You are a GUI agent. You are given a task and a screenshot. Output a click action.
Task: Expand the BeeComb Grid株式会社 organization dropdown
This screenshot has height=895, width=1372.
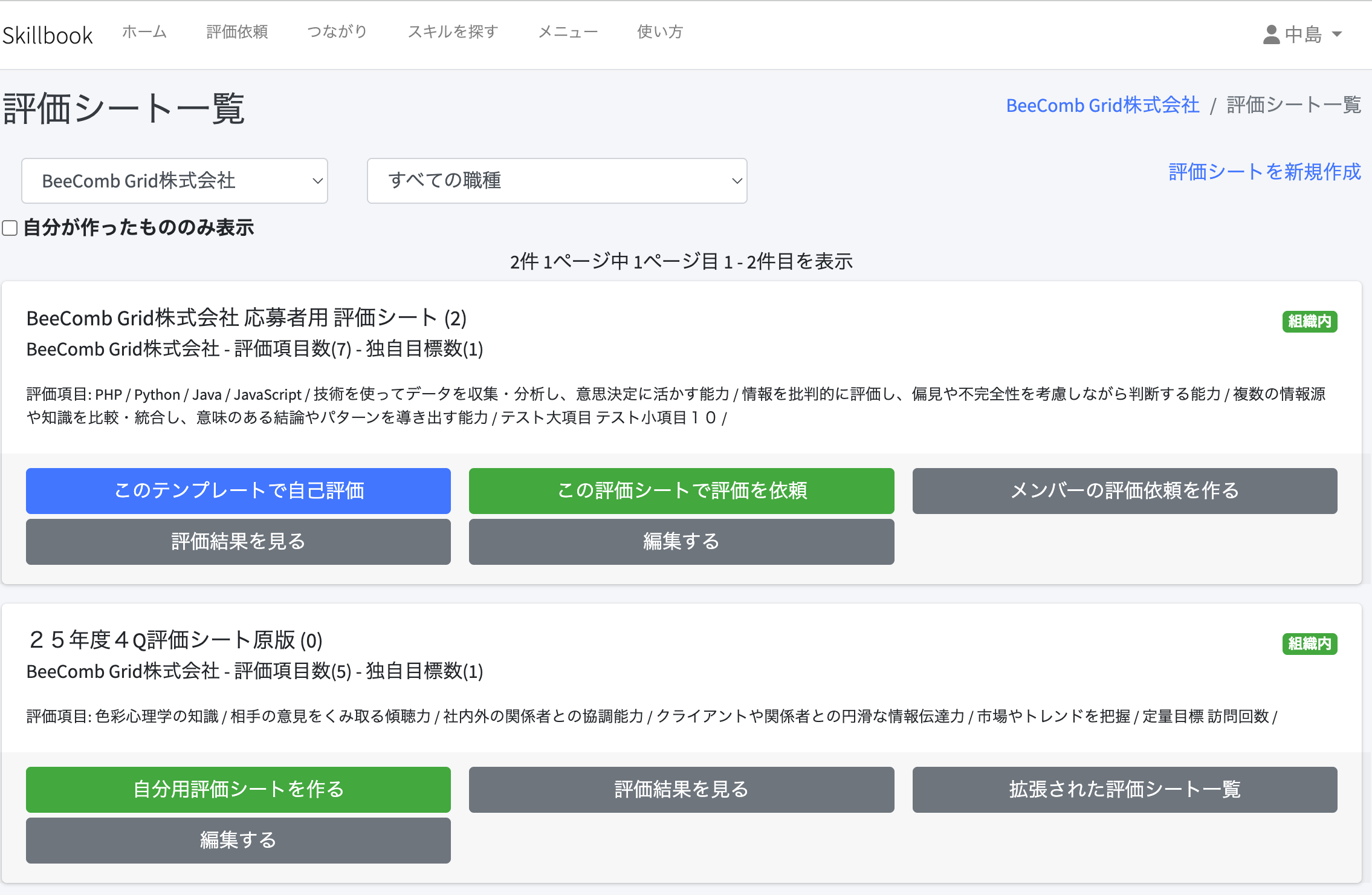tap(175, 181)
